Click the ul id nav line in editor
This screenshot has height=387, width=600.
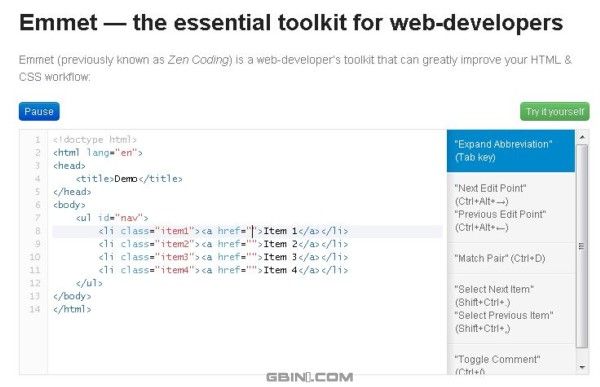tap(112, 218)
